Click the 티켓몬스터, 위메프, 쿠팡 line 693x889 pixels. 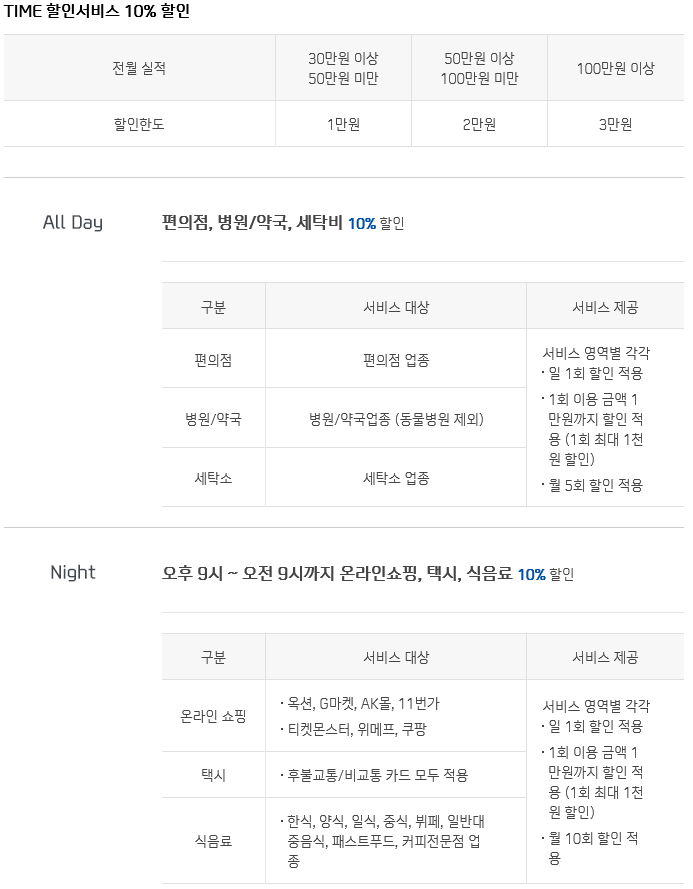pos(353,729)
